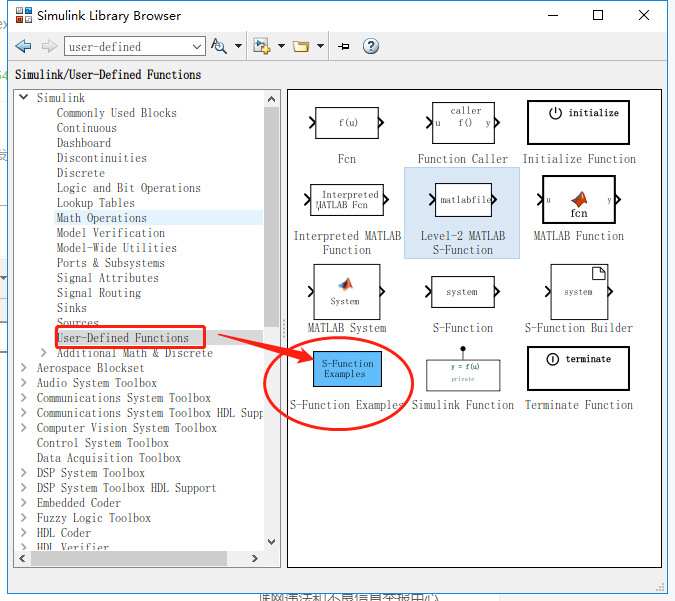Select Dashboard library in tree
The height and width of the screenshot is (601, 675).
(x=84, y=143)
